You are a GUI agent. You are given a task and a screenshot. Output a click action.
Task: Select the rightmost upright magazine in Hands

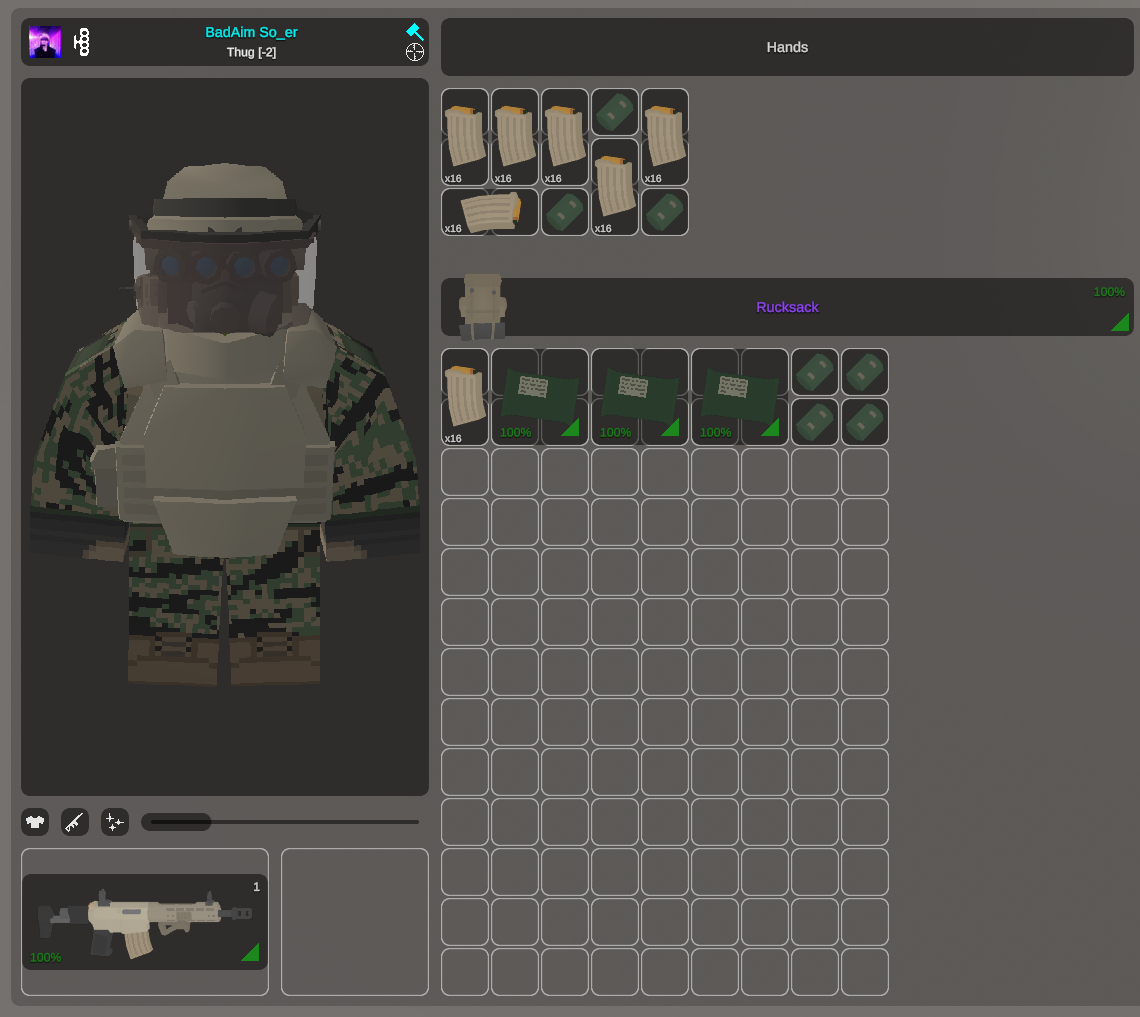pyautogui.click(x=665, y=137)
